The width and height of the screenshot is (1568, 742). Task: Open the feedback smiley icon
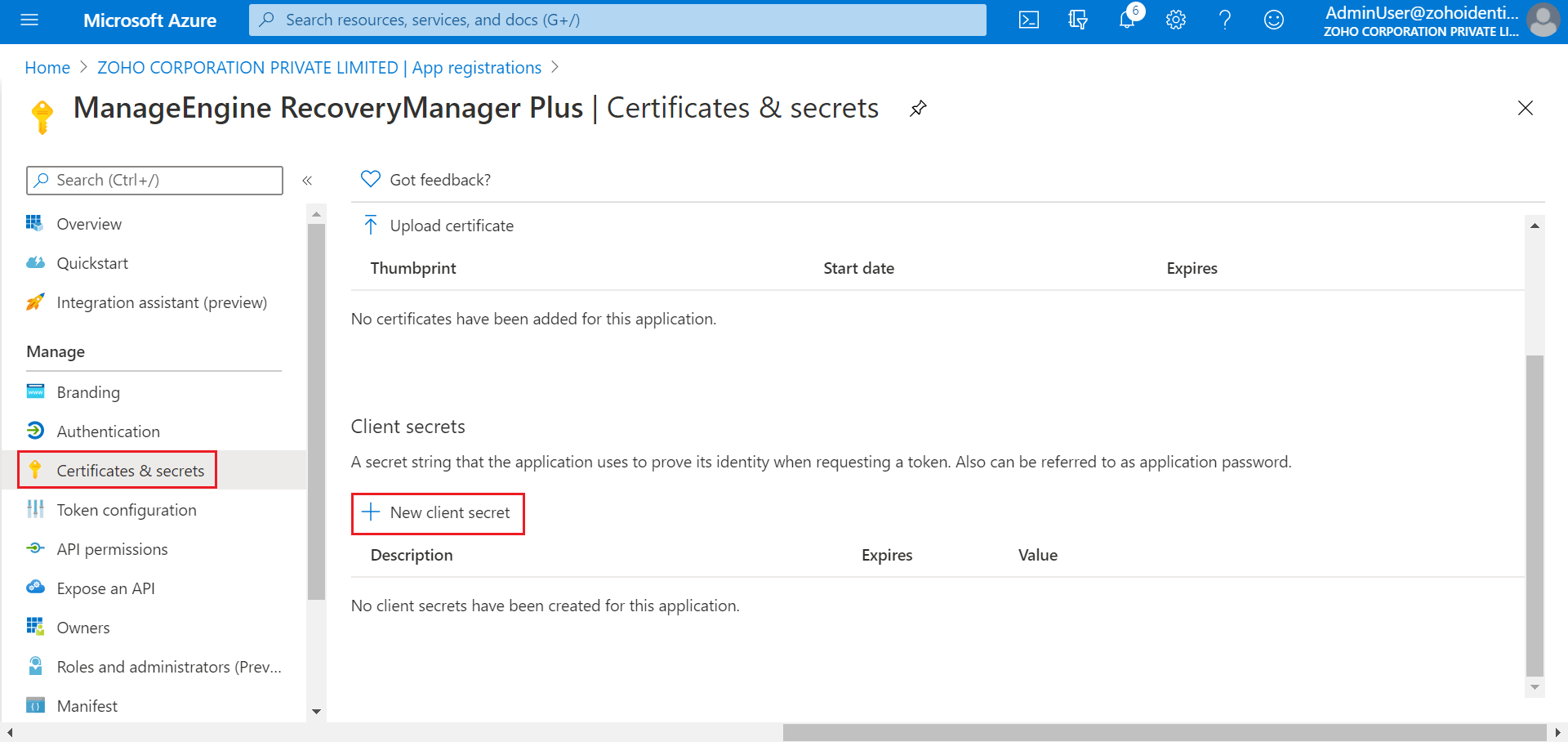[x=1274, y=20]
